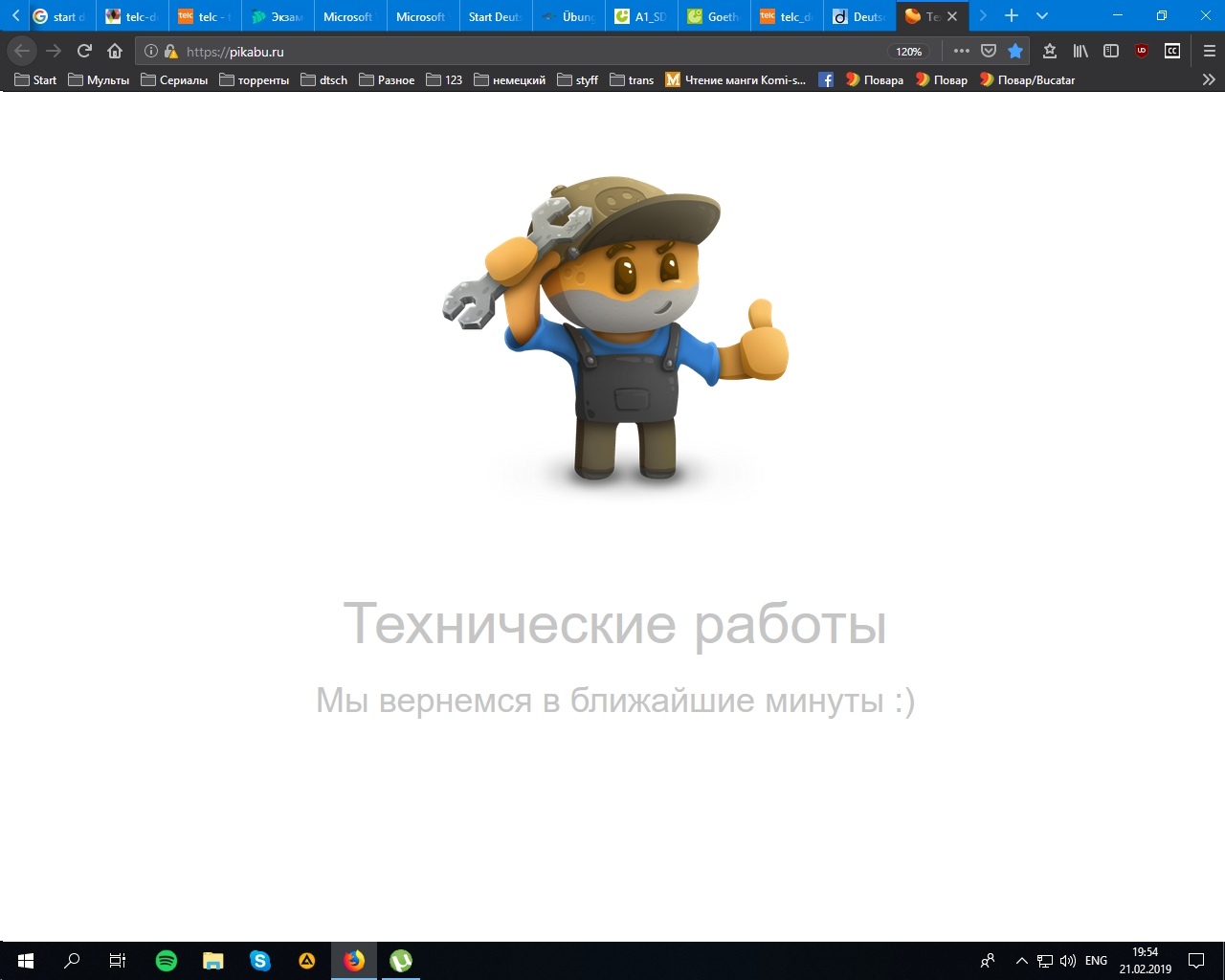Expand the list all tabs dropdown
The height and width of the screenshot is (980, 1225).
(x=1042, y=15)
